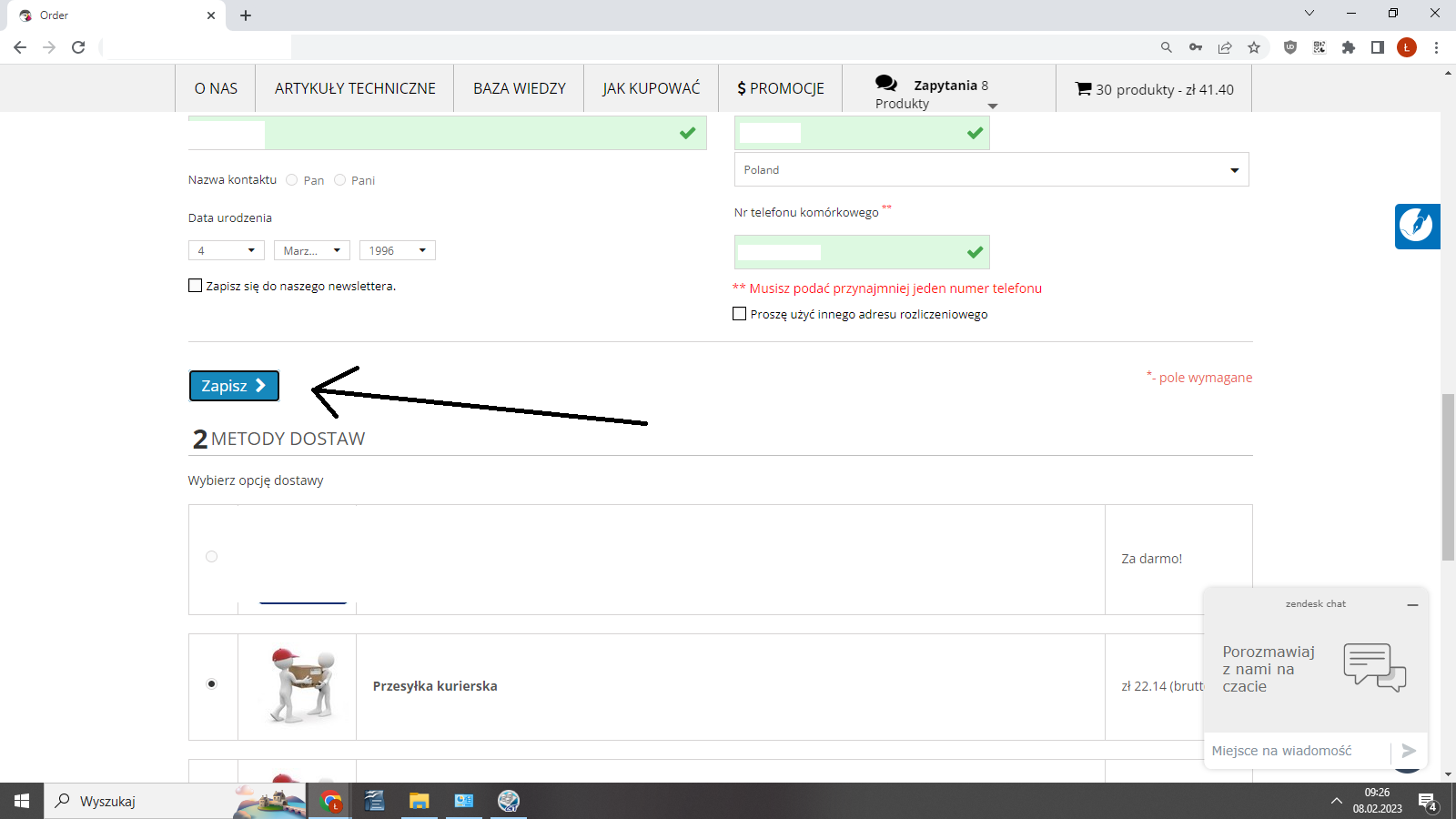1456x819 pixels.
Task: Open the uBlock Origin shield extension
Action: click(x=1289, y=47)
